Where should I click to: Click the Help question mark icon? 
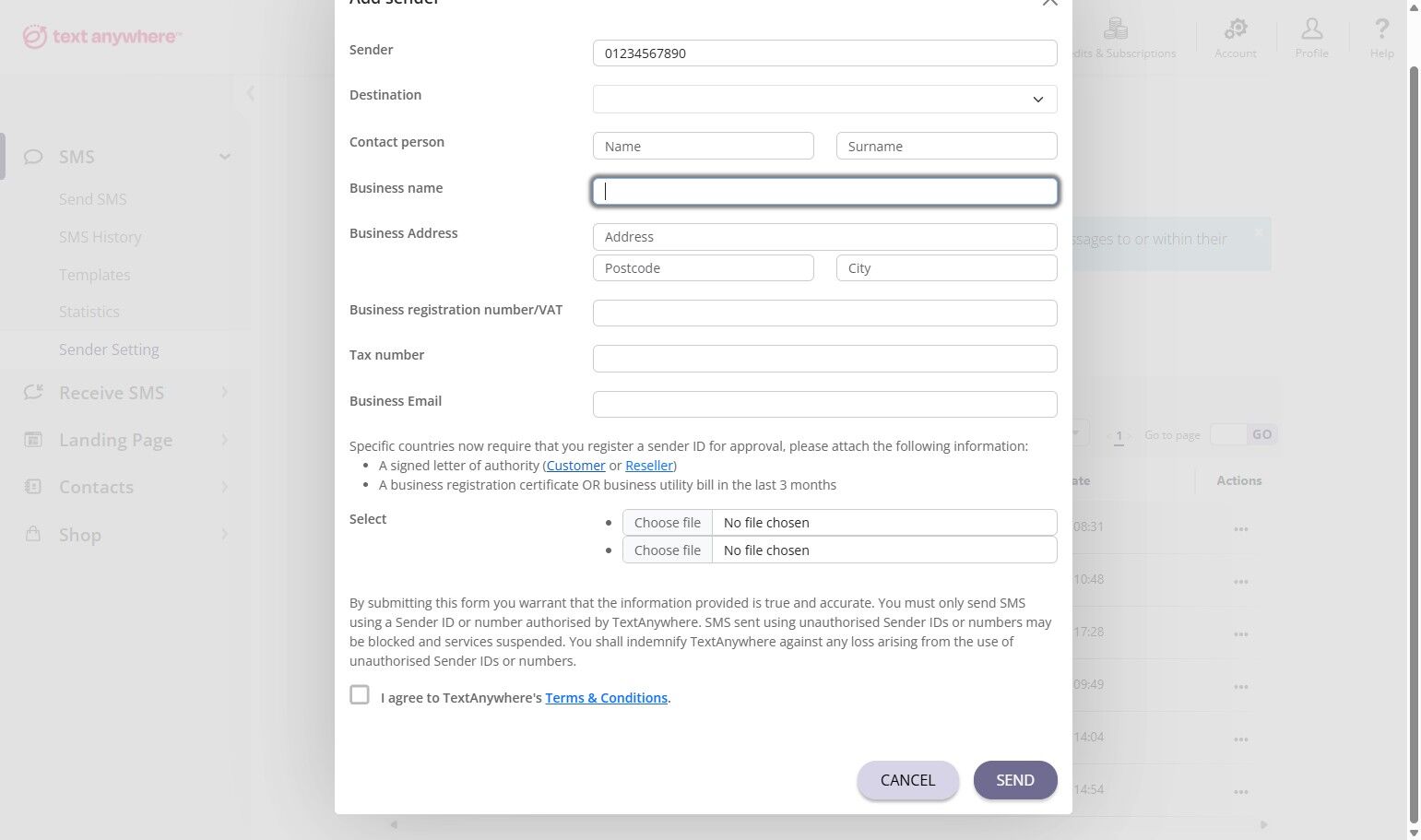[1380, 30]
